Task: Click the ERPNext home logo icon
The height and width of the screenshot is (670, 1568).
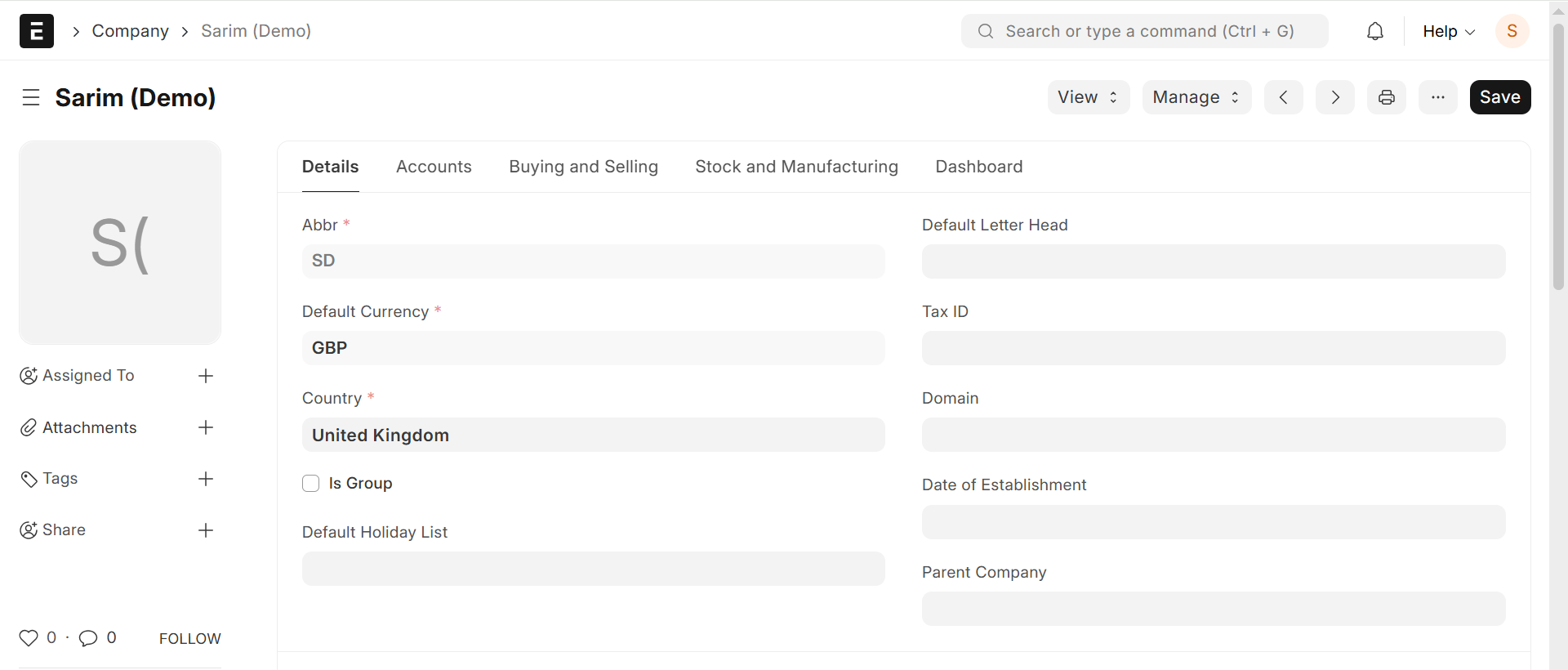Action: 37,31
